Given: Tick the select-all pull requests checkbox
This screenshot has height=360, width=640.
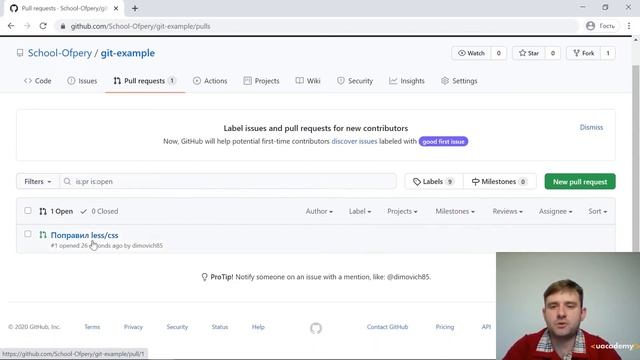Looking at the screenshot, I should point(28,211).
